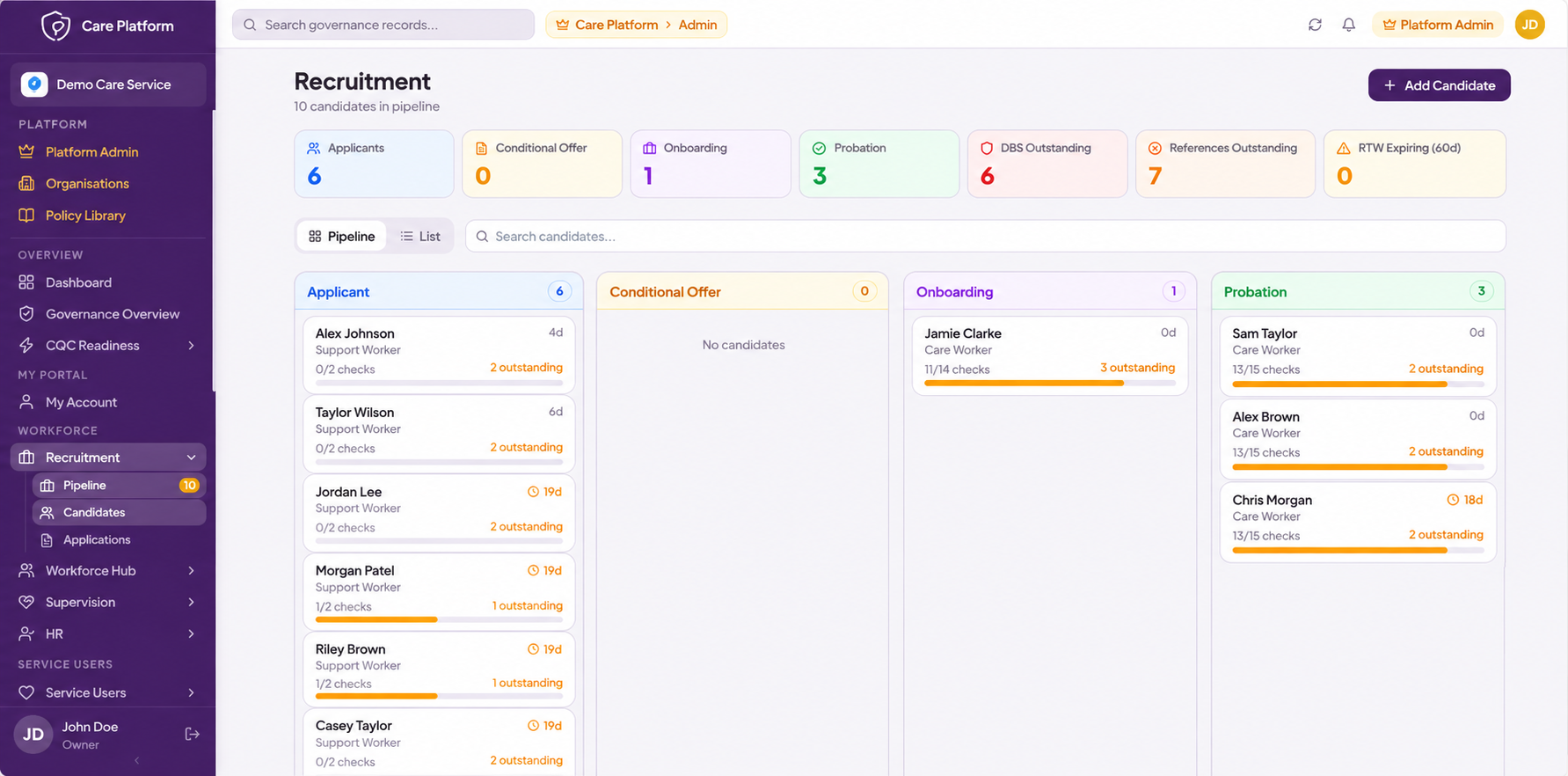The width and height of the screenshot is (1568, 776).
Task: Open Riley Brown candidate card
Action: (x=439, y=670)
